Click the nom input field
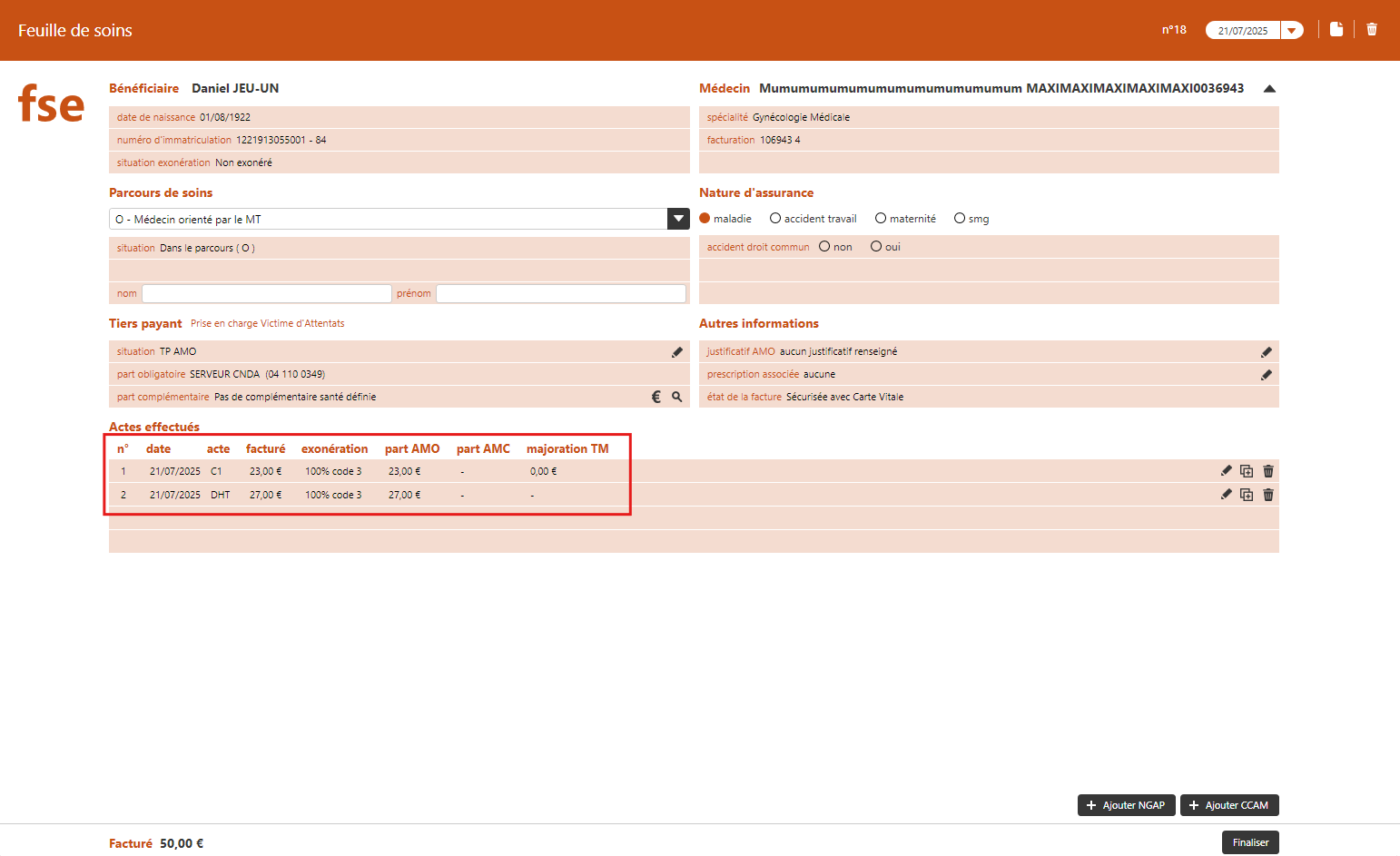Viewport: 1400px width, 856px height. click(266, 293)
